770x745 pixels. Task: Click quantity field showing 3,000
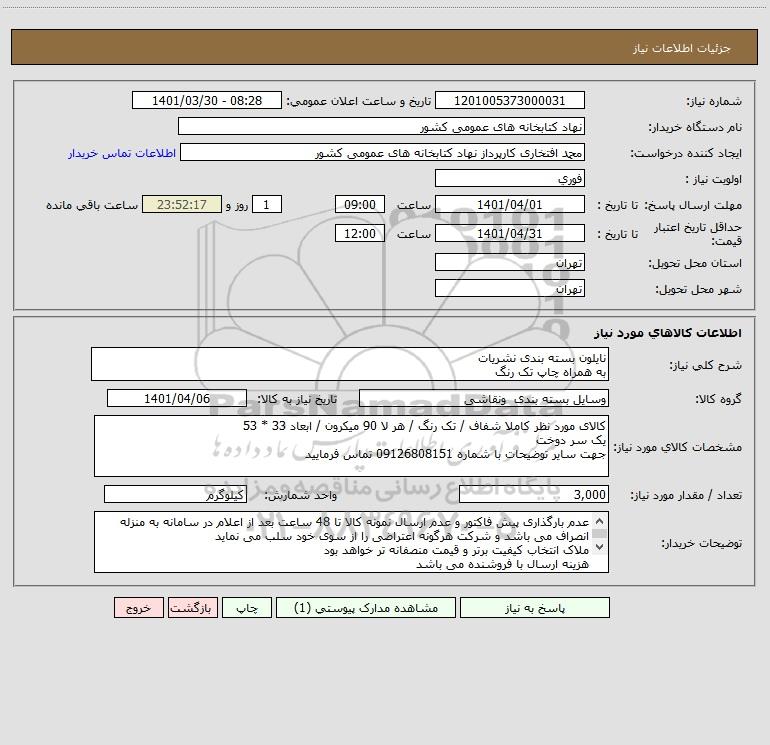[534, 494]
